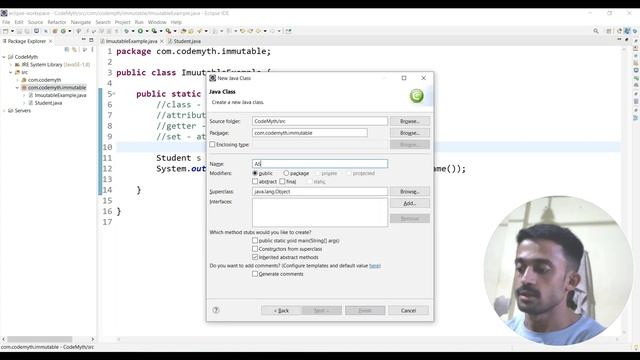
Task: Select the package modifier radio button
Action: coord(286,173)
